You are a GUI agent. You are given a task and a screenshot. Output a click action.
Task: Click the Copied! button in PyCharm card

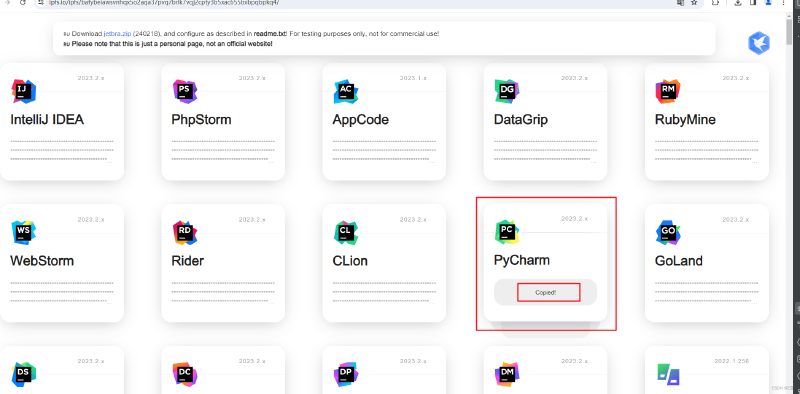point(545,292)
